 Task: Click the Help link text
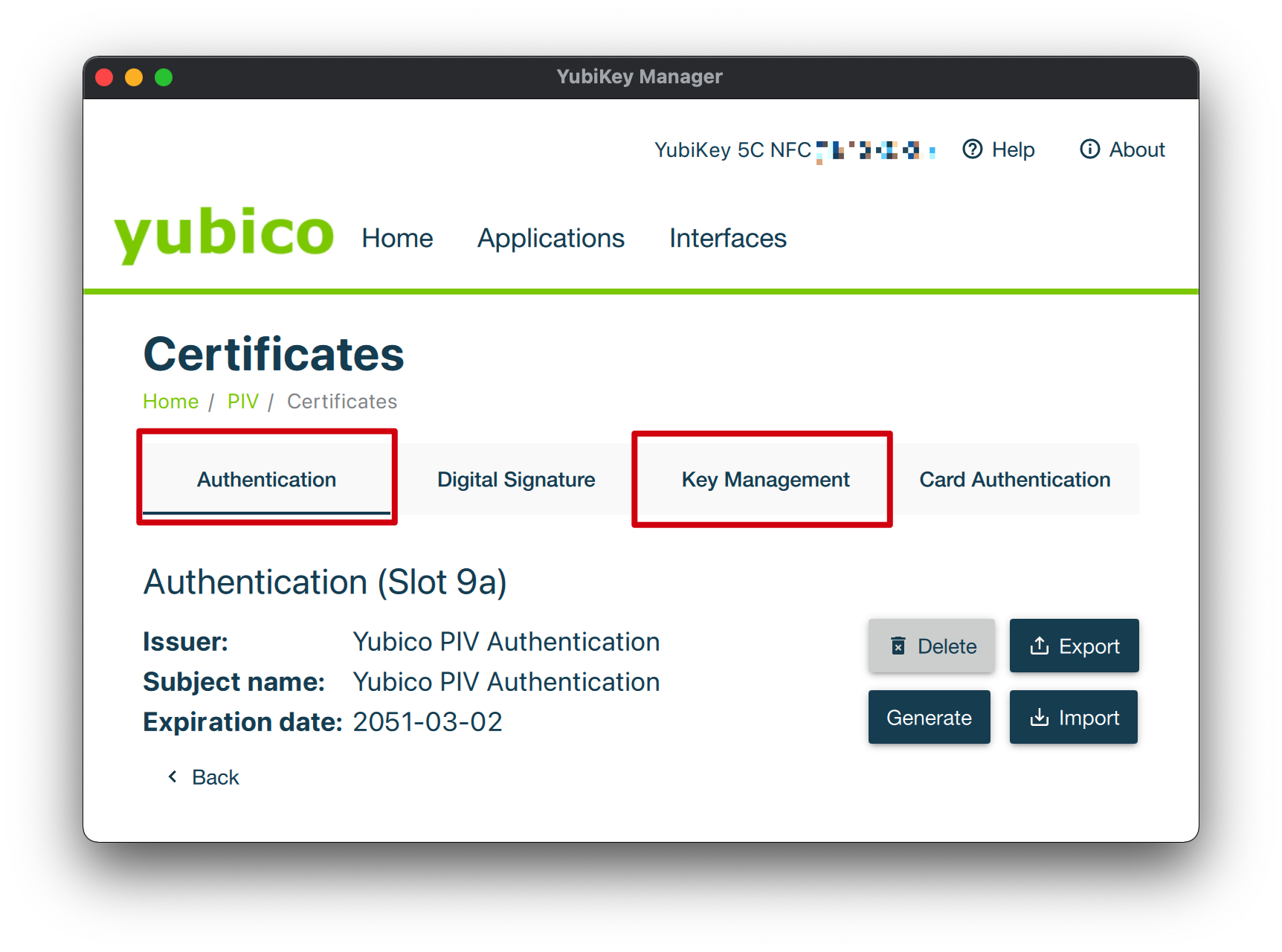click(1014, 149)
